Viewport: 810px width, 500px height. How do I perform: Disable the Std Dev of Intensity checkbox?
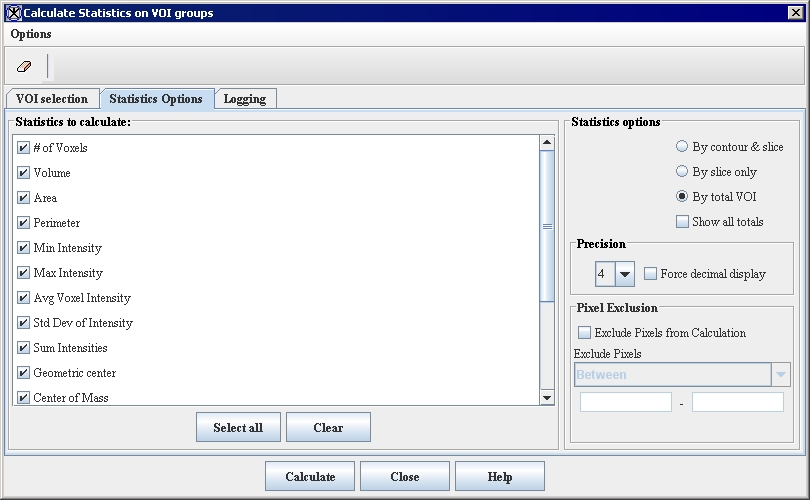pyautogui.click(x=24, y=323)
